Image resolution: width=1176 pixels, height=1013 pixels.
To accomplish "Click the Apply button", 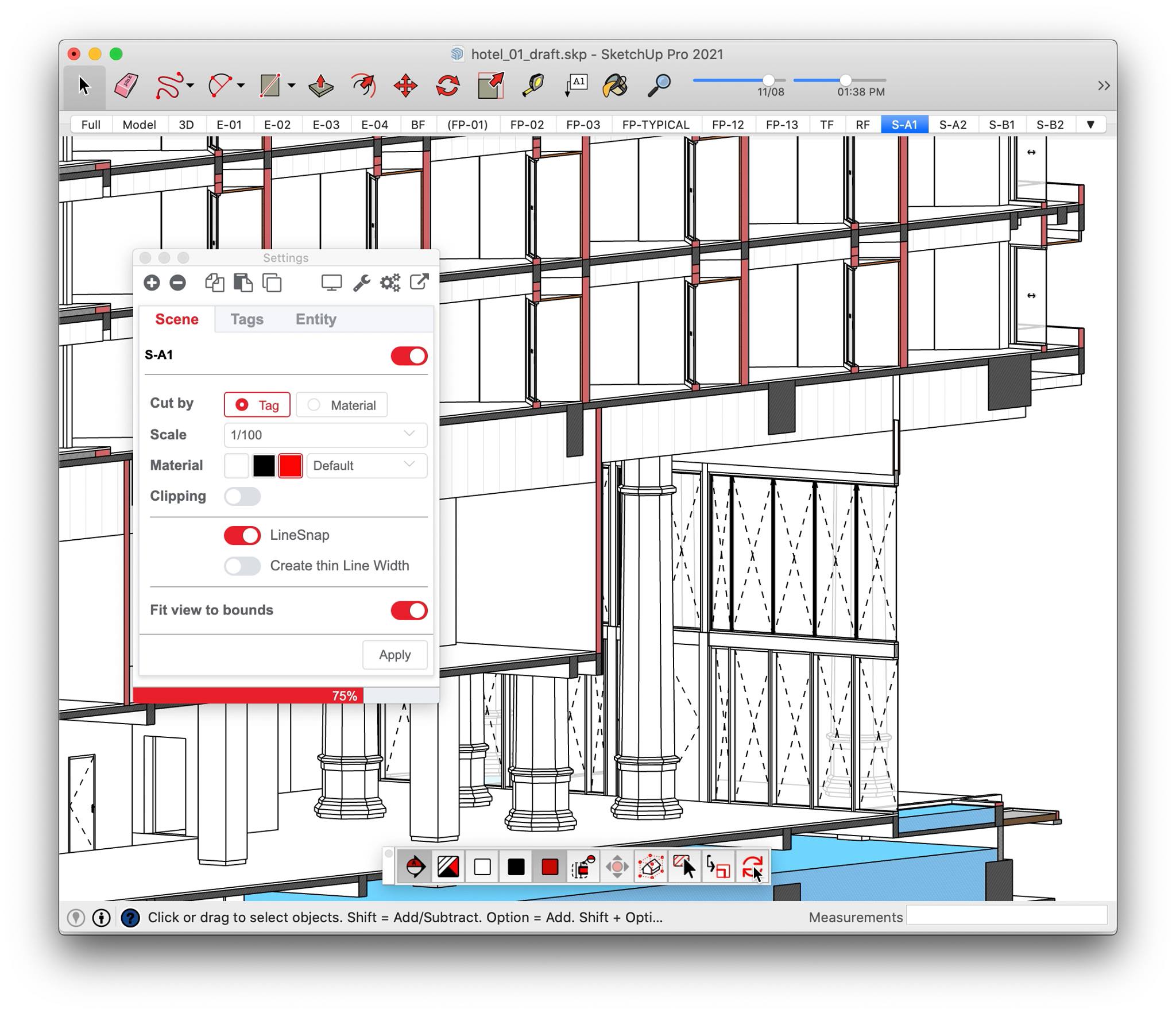I will point(395,655).
